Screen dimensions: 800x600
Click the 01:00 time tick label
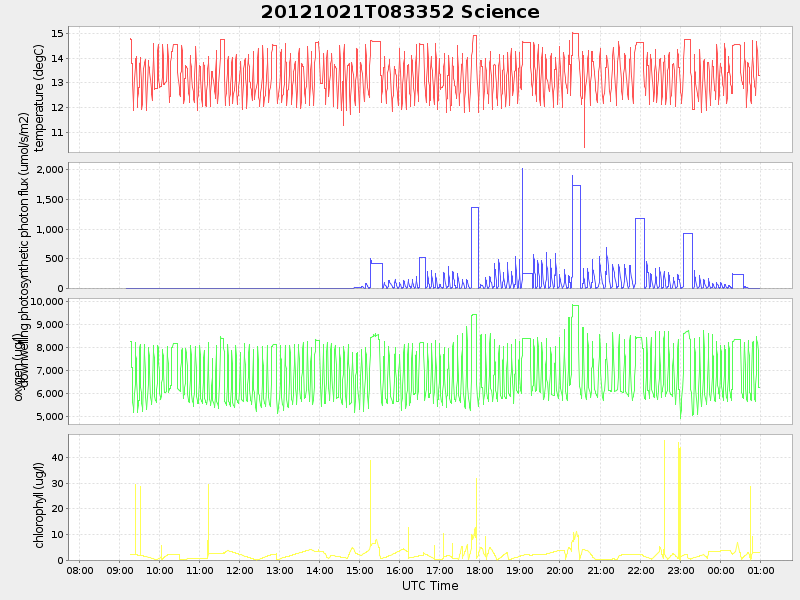click(x=761, y=570)
